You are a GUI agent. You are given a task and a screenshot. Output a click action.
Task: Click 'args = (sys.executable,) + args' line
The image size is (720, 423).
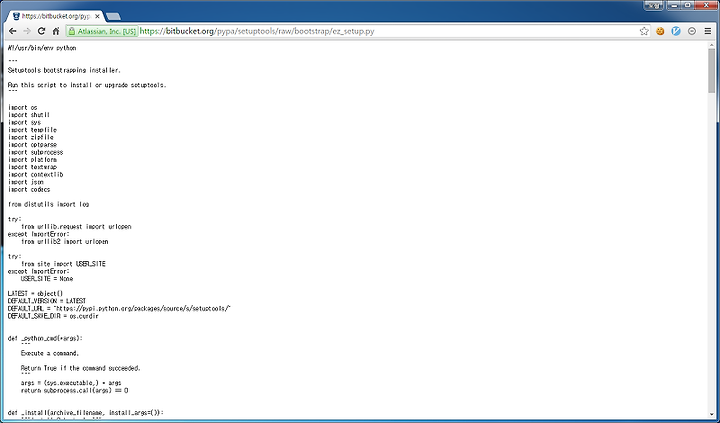tap(71, 383)
